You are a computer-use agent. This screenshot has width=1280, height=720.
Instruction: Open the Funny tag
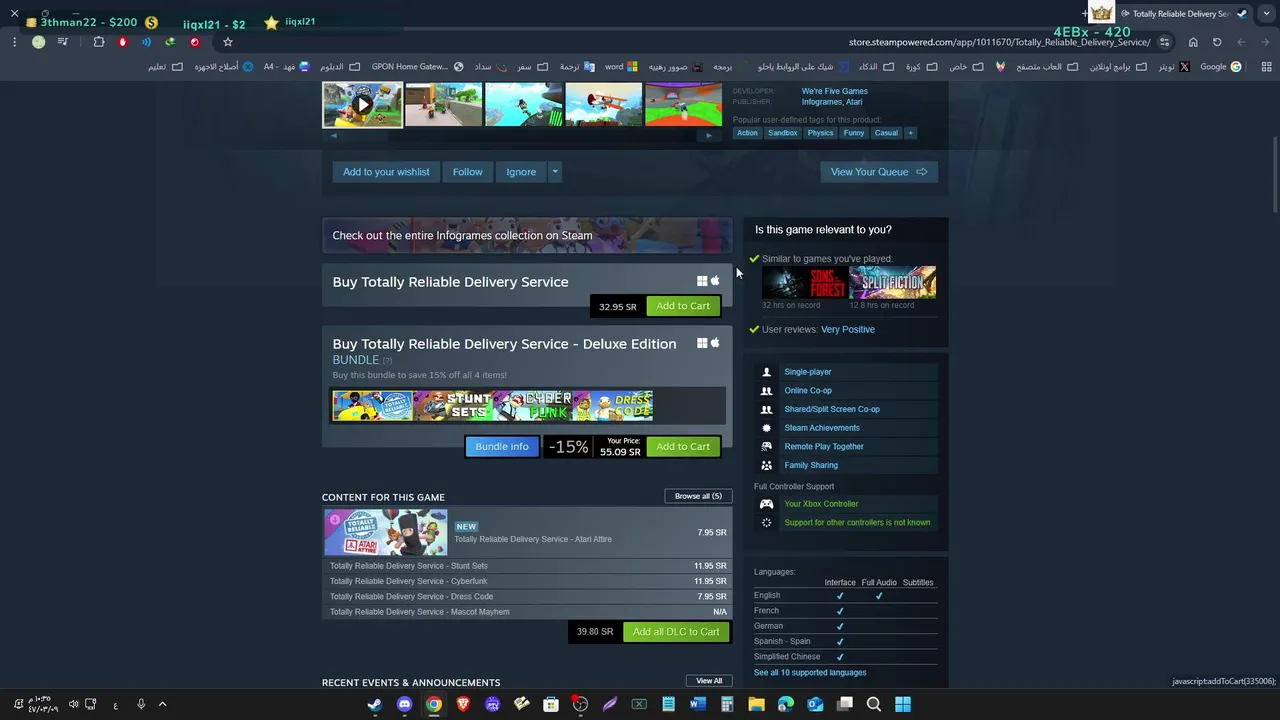(854, 133)
